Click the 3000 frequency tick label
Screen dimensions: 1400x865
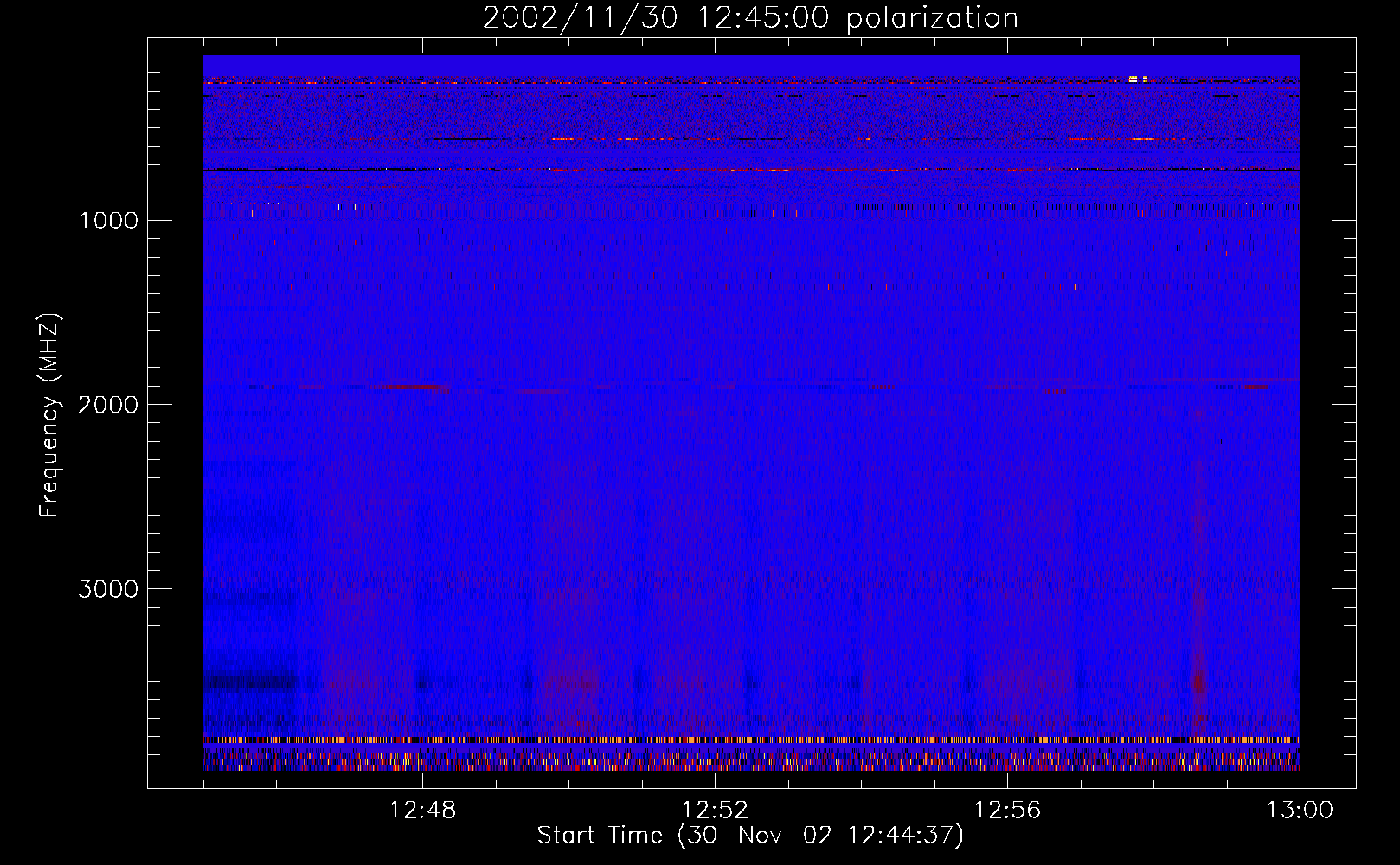(108, 589)
